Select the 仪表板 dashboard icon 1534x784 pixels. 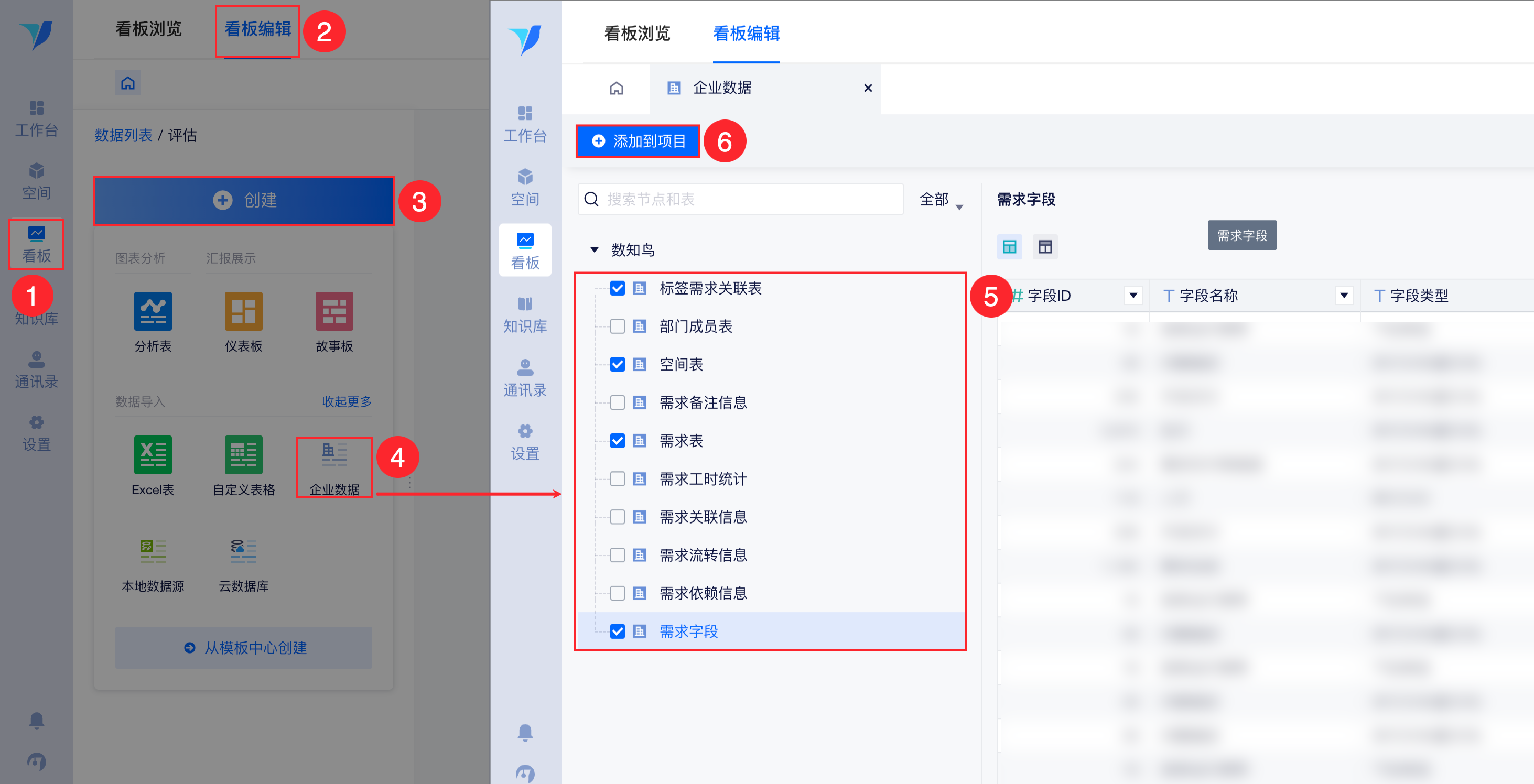(x=243, y=311)
